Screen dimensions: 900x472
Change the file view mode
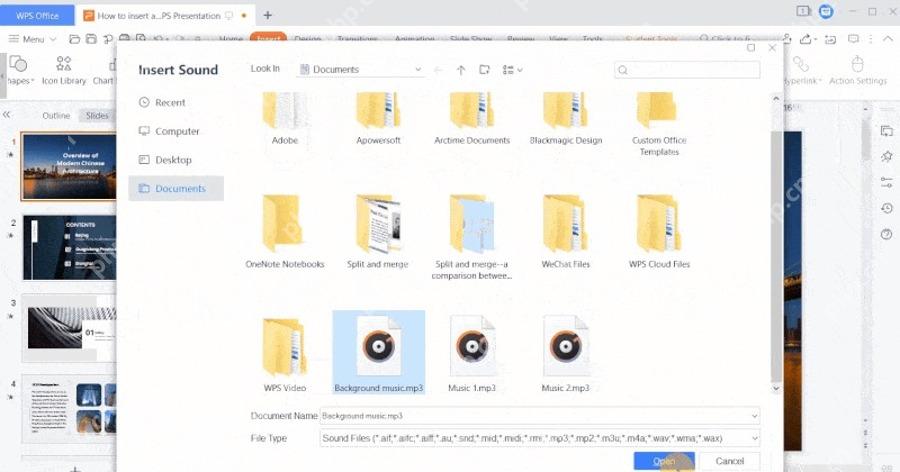(512, 69)
